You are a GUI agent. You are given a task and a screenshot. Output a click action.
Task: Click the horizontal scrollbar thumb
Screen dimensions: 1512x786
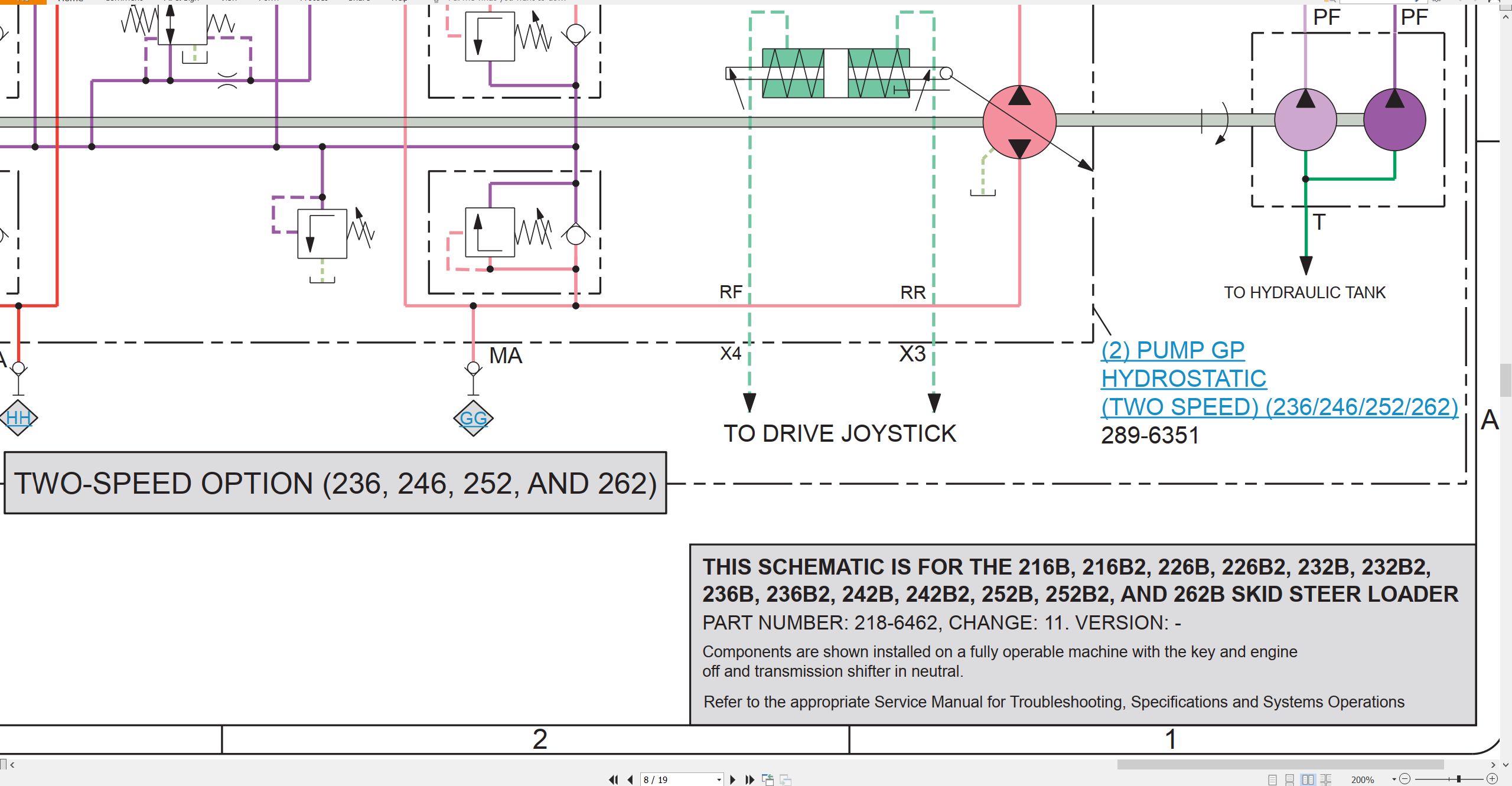[x=1280, y=764]
